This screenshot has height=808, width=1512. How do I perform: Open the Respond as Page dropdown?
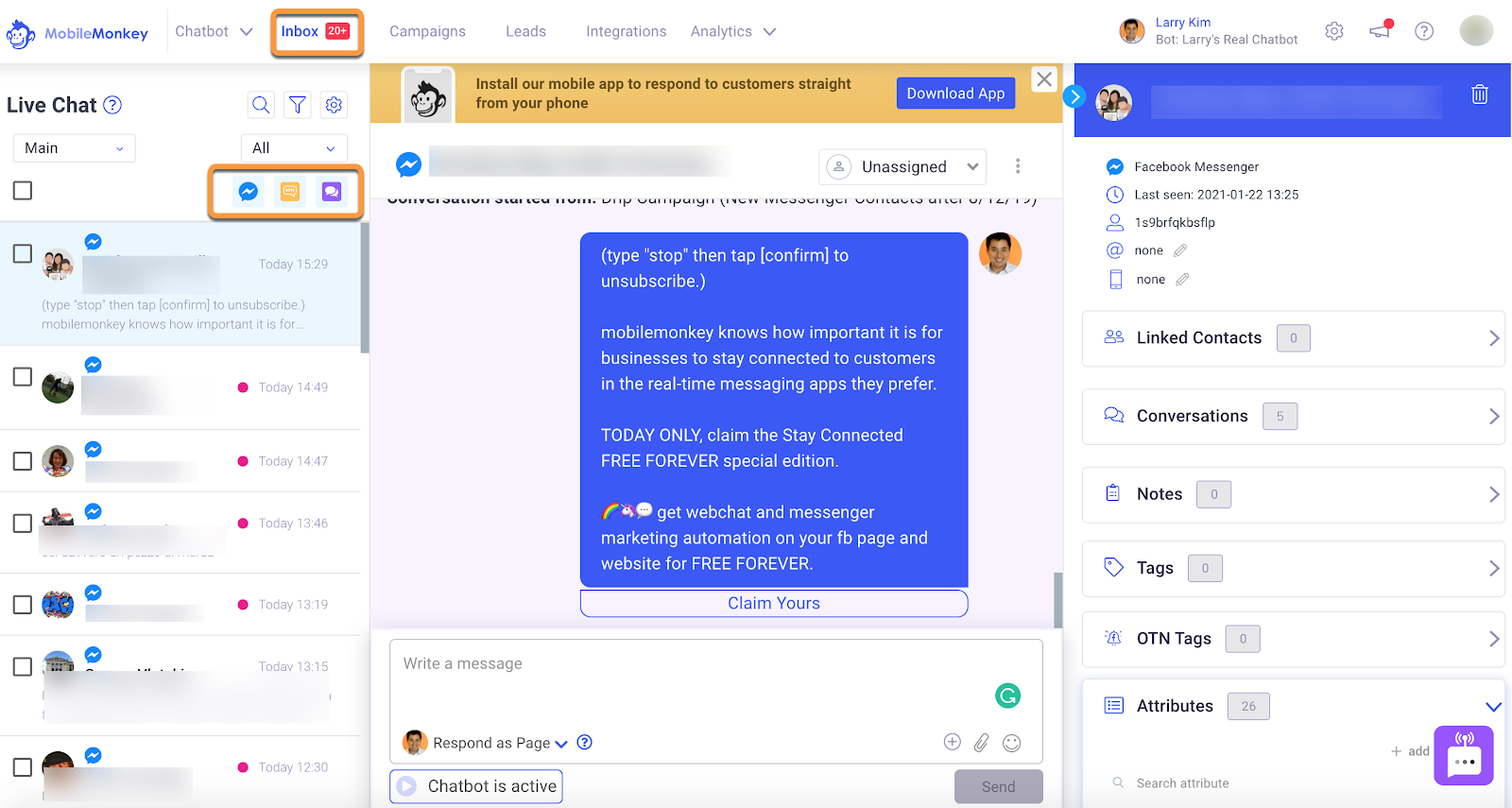point(500,743)
